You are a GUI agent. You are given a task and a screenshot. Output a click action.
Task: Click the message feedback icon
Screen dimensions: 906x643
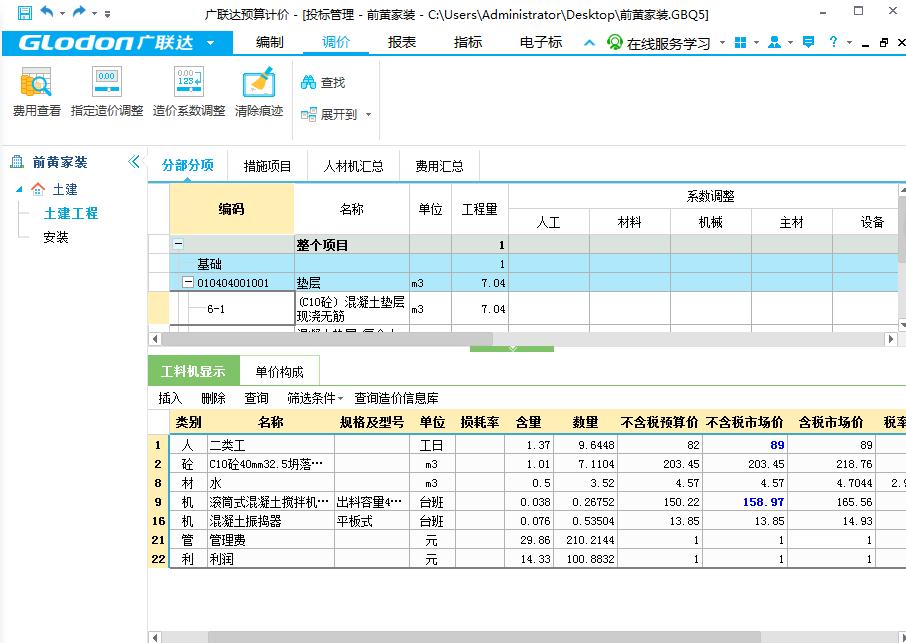[809, 42]
